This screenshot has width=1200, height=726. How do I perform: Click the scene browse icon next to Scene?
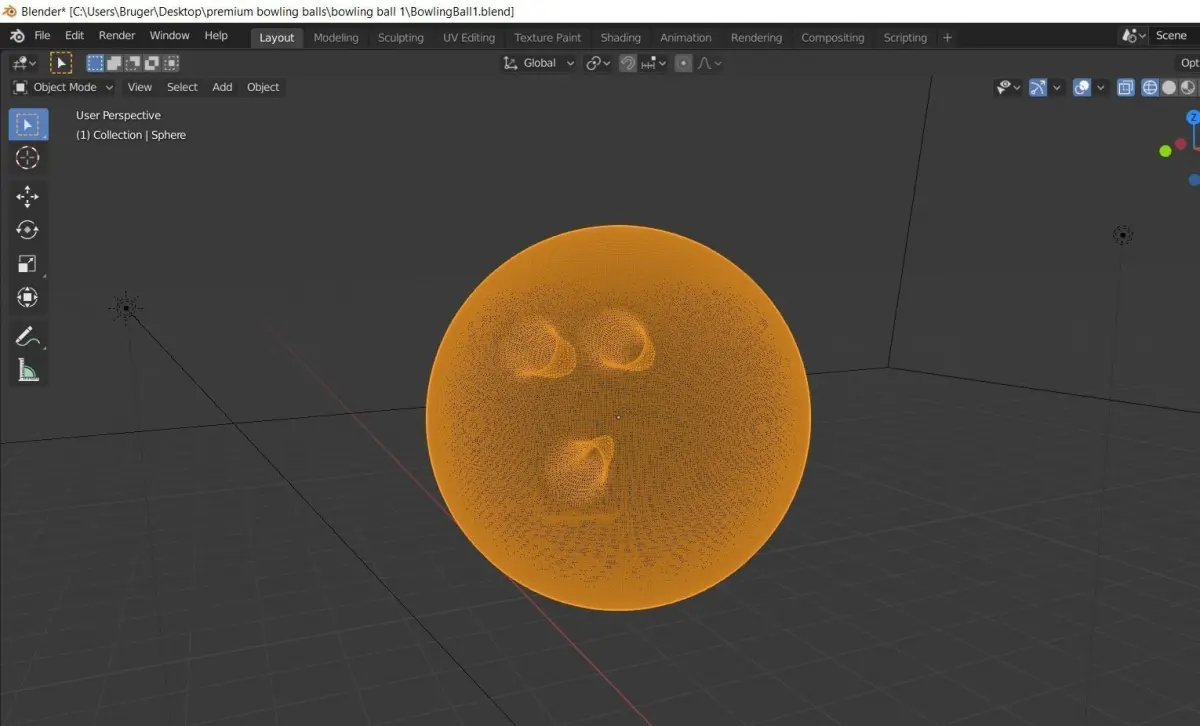click(x=1134, y=36)
